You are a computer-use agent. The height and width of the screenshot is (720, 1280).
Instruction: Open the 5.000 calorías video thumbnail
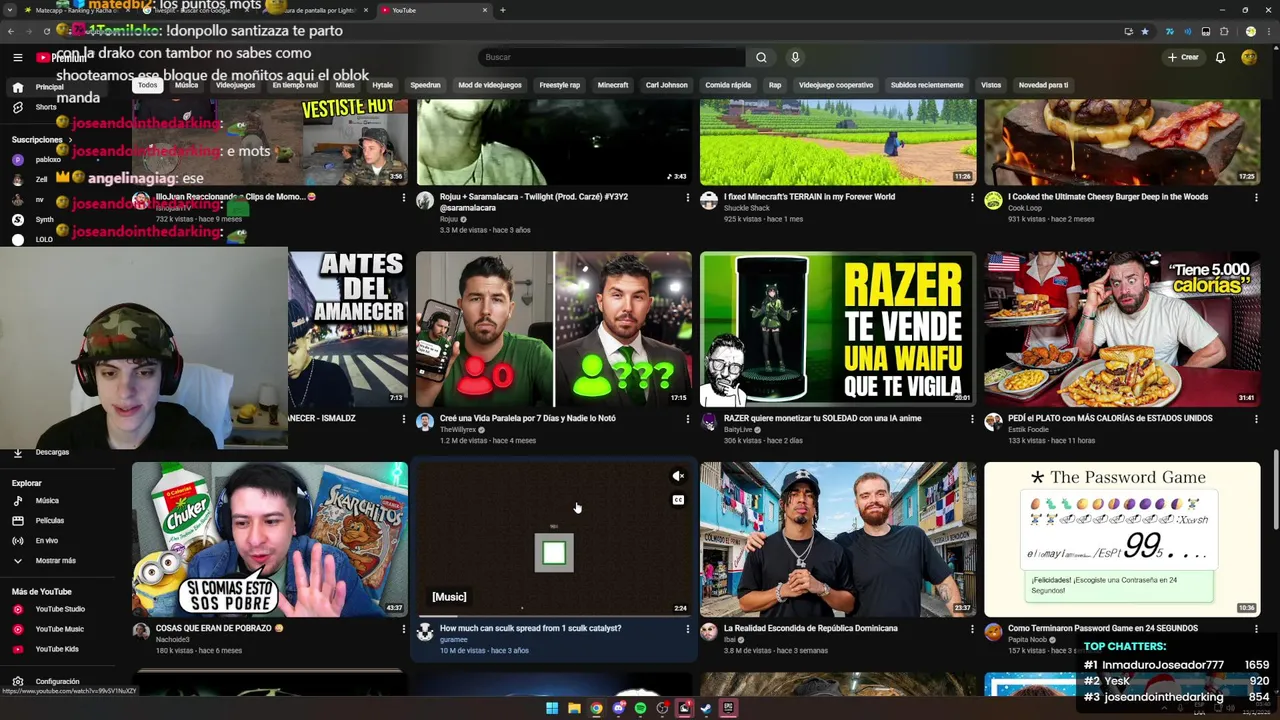pyautogui.click(x=1122, y=329)
